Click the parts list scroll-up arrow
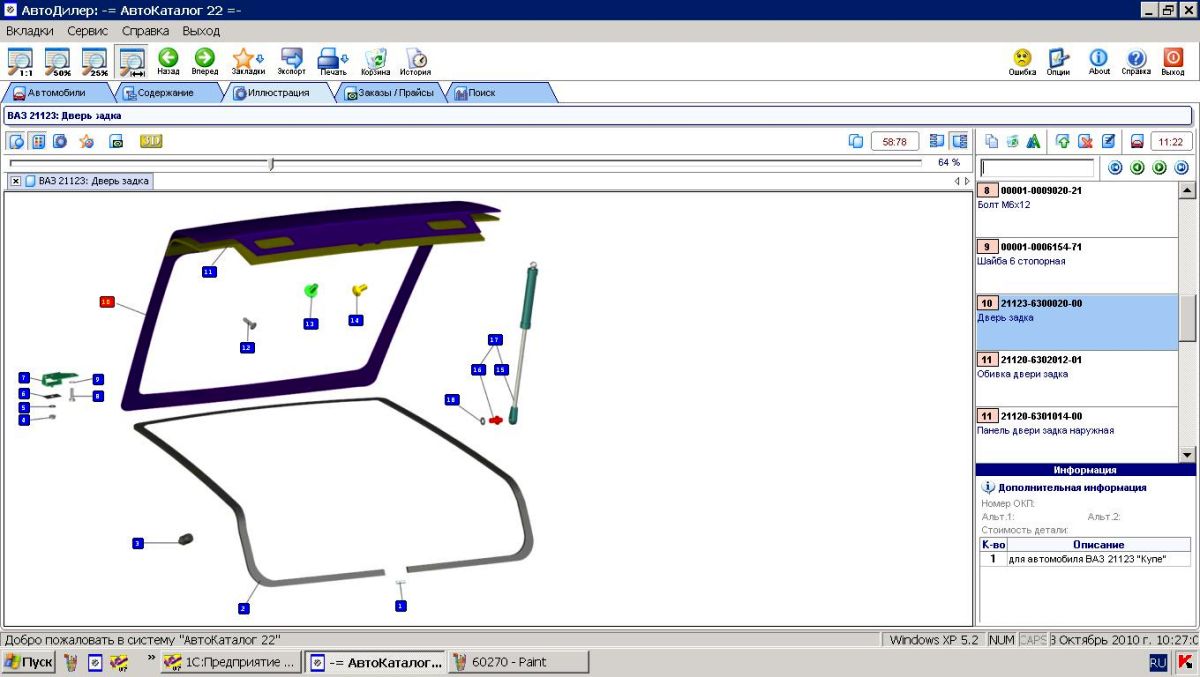The image size is (1200, 677). tap(1188, 190)
